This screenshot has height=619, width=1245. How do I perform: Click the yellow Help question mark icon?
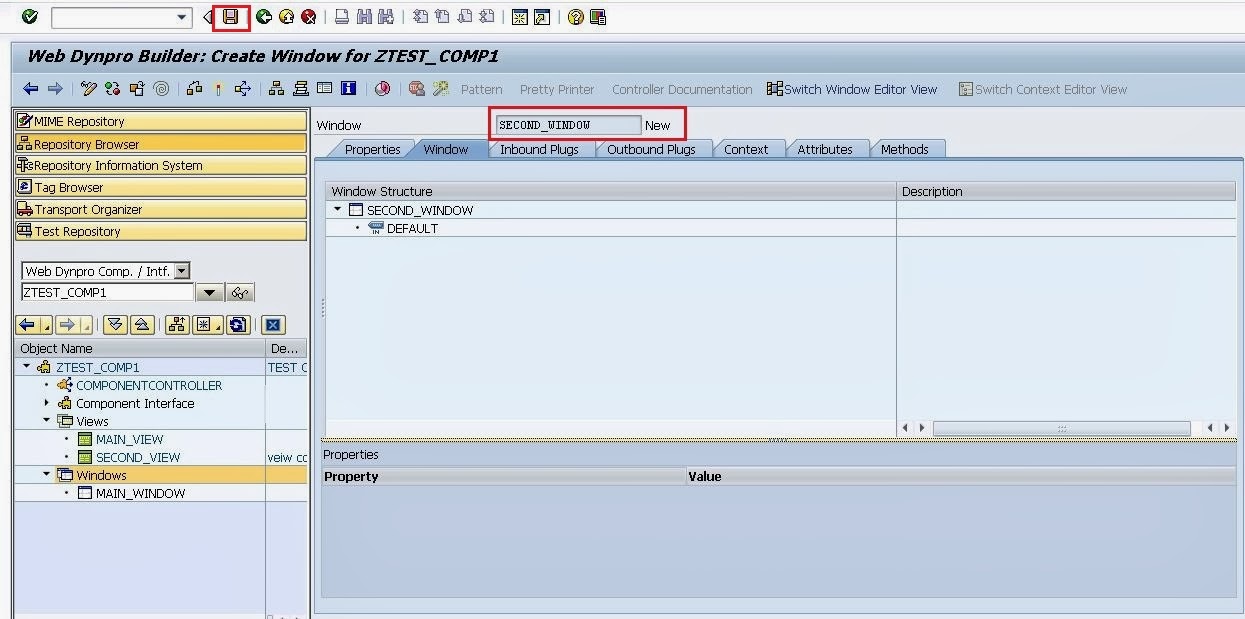[x=576, y=17]
